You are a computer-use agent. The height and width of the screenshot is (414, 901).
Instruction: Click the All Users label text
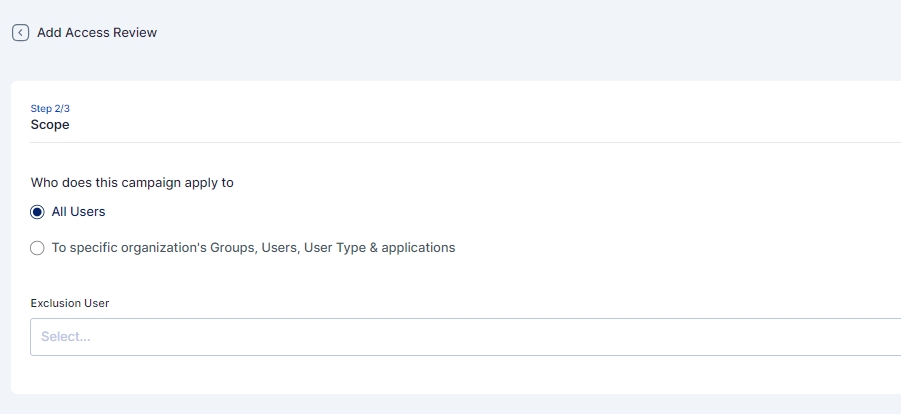78,212
